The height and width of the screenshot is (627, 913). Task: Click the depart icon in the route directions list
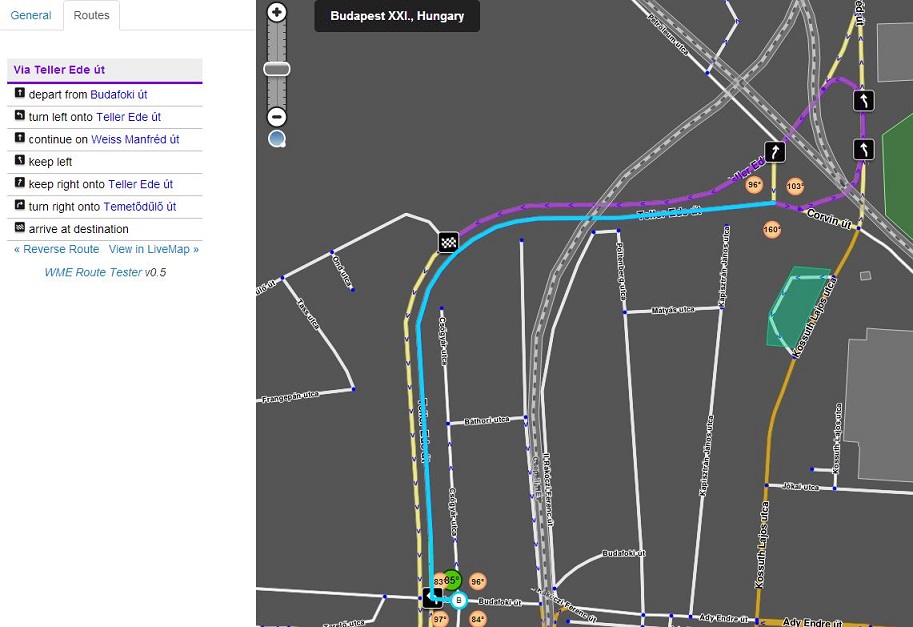(x=21, y=94)
